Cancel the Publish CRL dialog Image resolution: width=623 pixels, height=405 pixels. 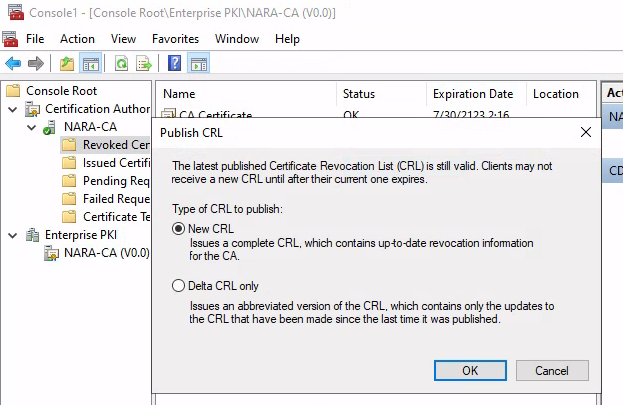(x=551, y=370)
